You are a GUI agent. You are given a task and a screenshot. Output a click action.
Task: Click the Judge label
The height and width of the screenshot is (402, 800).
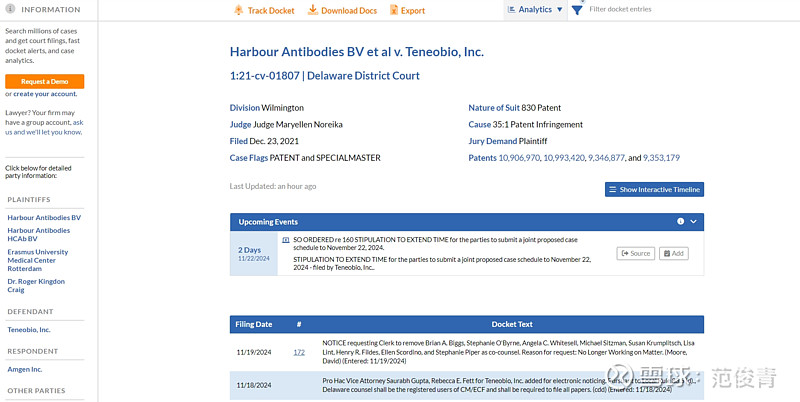click(240, 124)
